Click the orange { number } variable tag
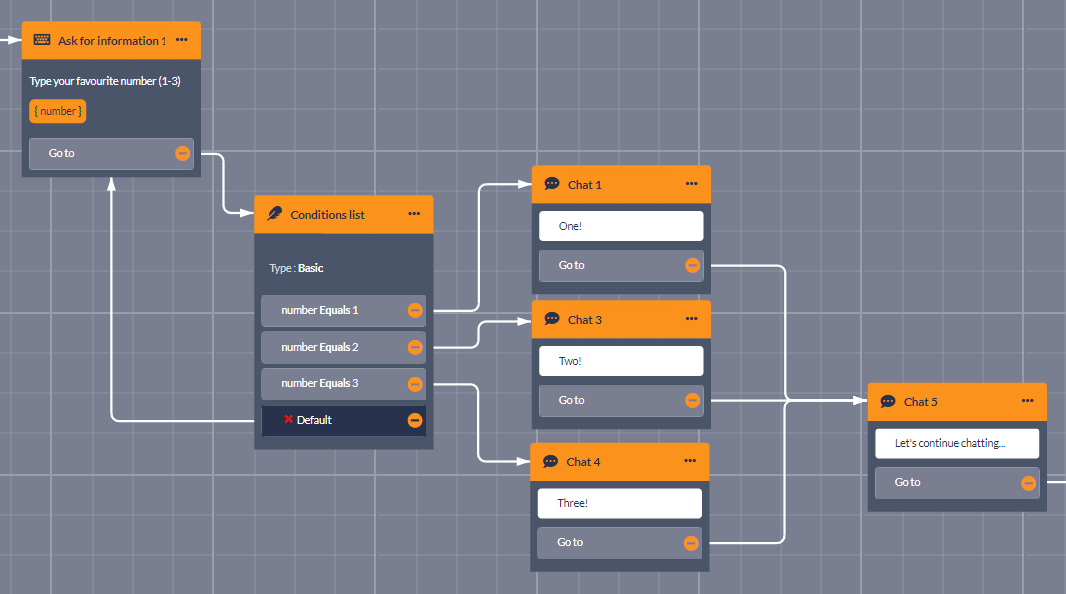 (x=58, y=111)
